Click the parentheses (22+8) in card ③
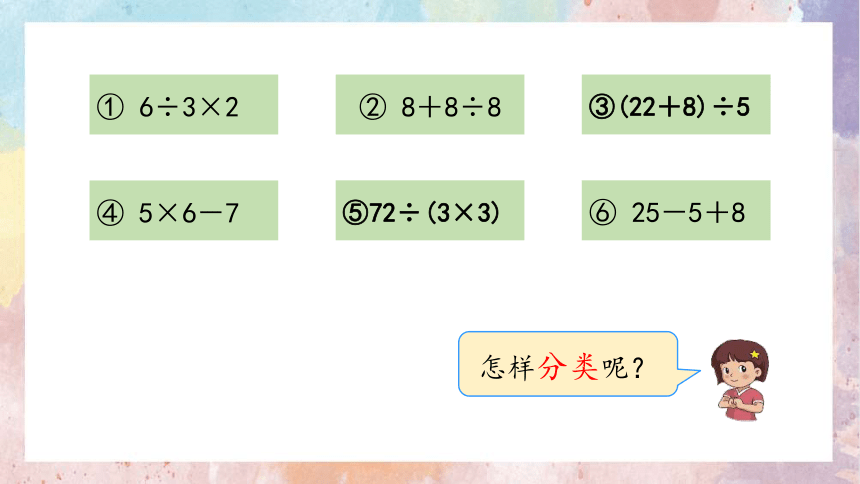 [x=662, y=107]
